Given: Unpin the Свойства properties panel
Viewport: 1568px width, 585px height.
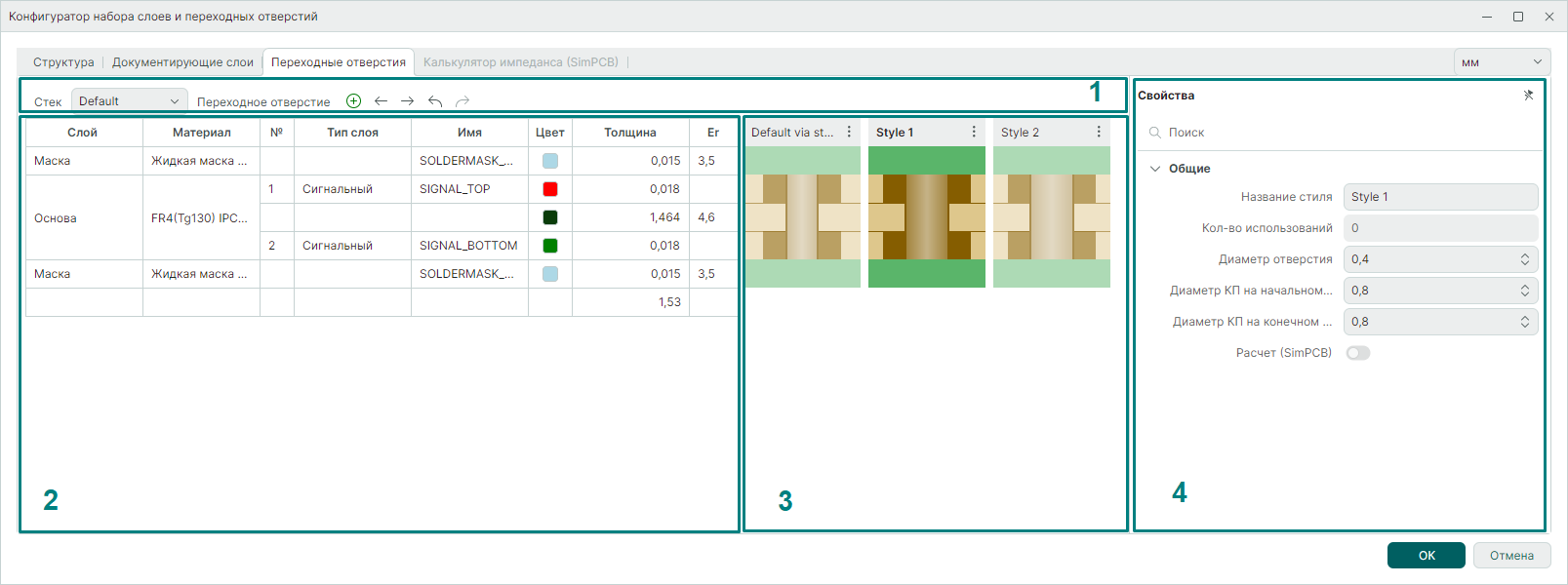Looking at the screenshot, I should (x=1528, y=96).
